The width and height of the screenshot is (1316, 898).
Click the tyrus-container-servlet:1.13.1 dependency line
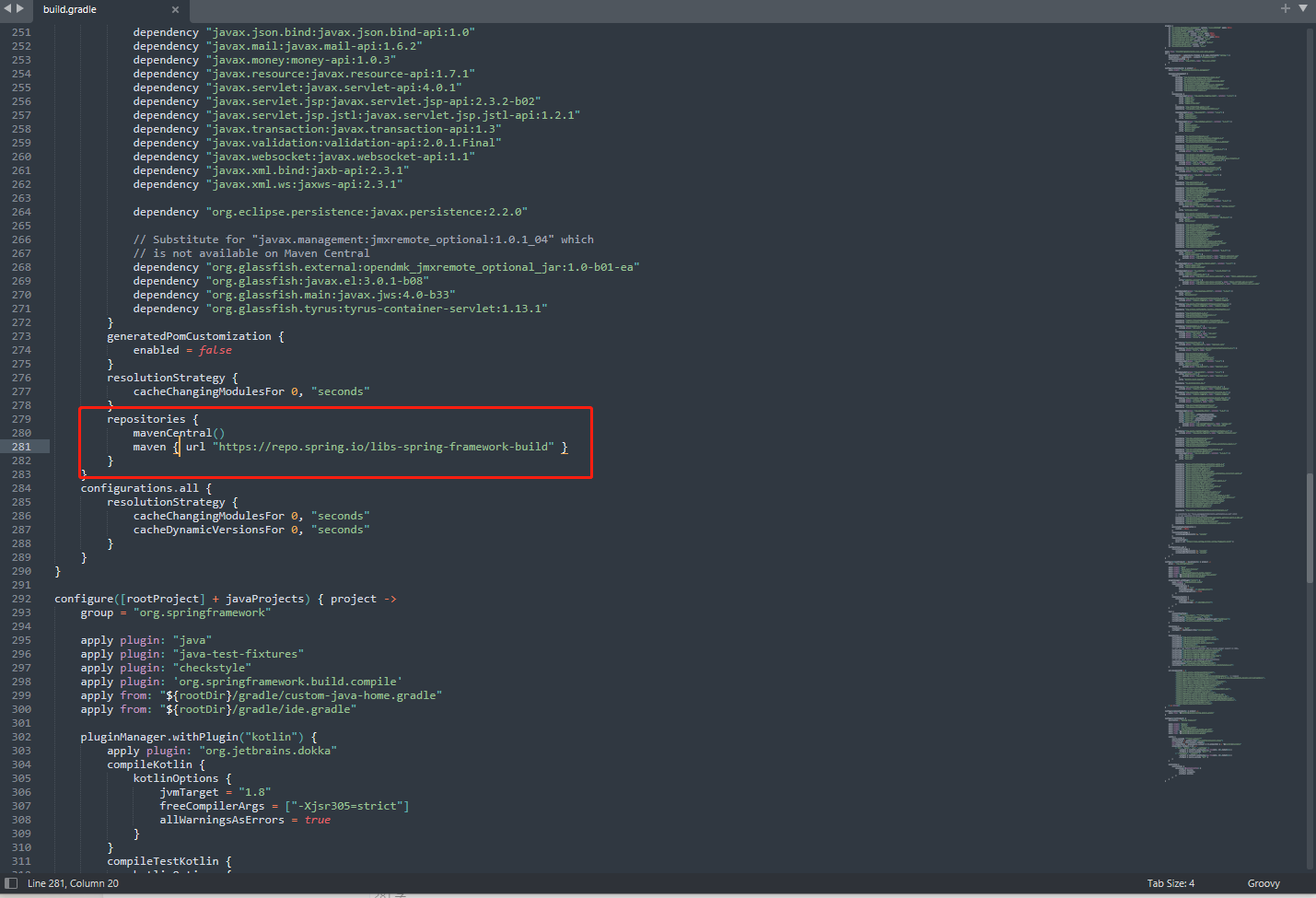pos(340,309)
